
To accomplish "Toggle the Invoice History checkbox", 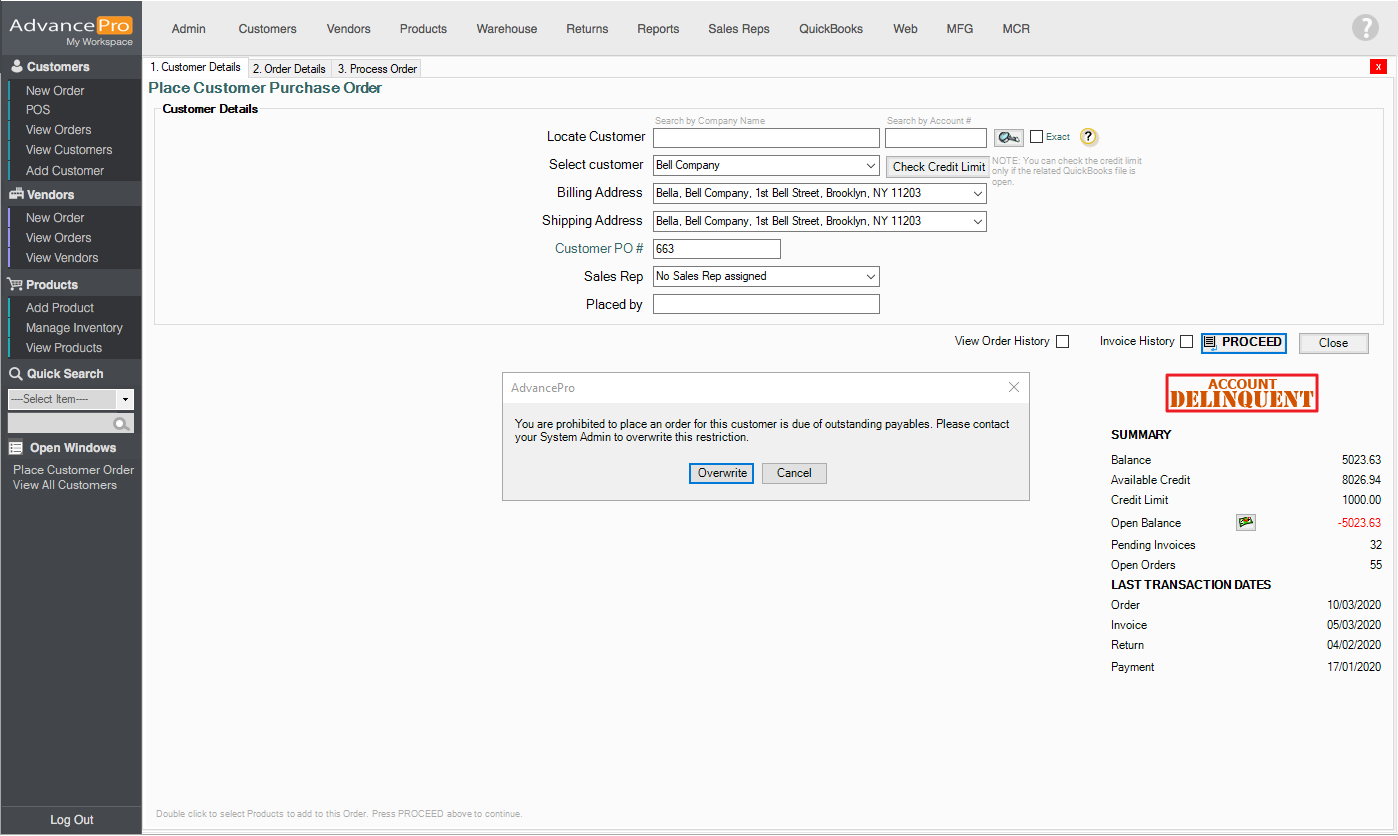I will (1186, 342).
